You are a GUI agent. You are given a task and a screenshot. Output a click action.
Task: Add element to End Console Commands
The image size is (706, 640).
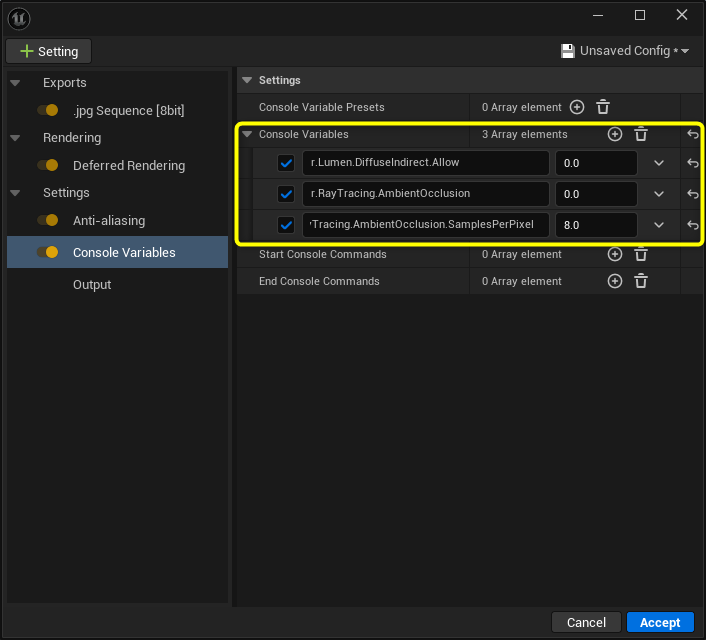pyautogui.click(x=615, y=281)
